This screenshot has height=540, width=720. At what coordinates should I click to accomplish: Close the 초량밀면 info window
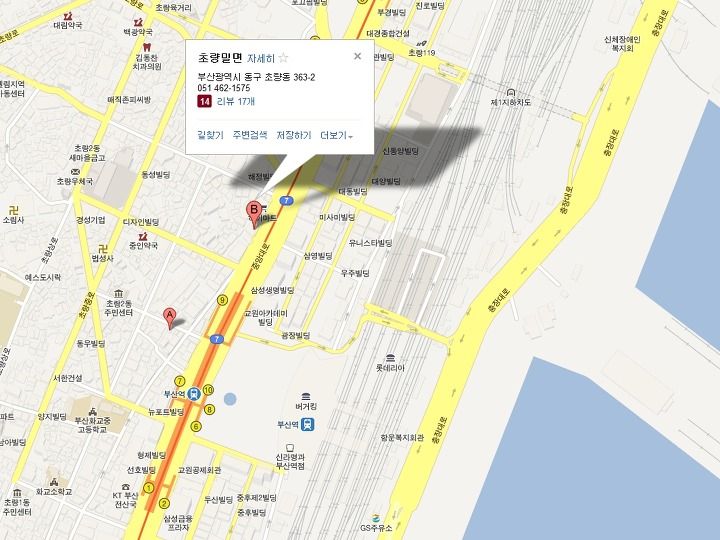coord(357,56)
